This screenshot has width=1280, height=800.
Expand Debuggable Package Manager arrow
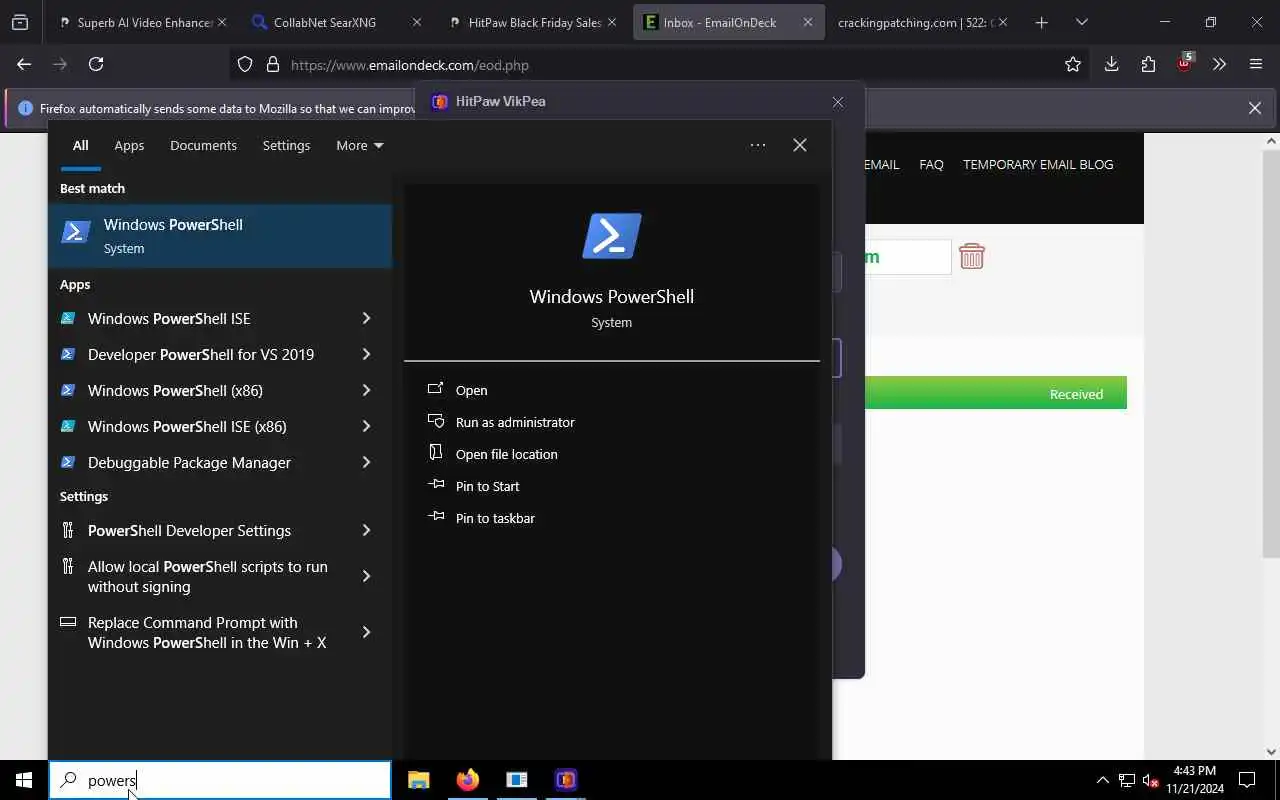pos(366,462)
